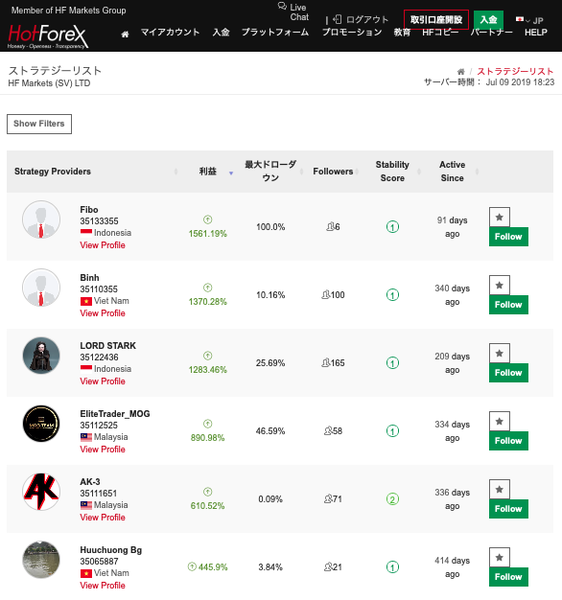562x600 pixels.
Task: Open the HELP menu
Action: tap(536, 33)
